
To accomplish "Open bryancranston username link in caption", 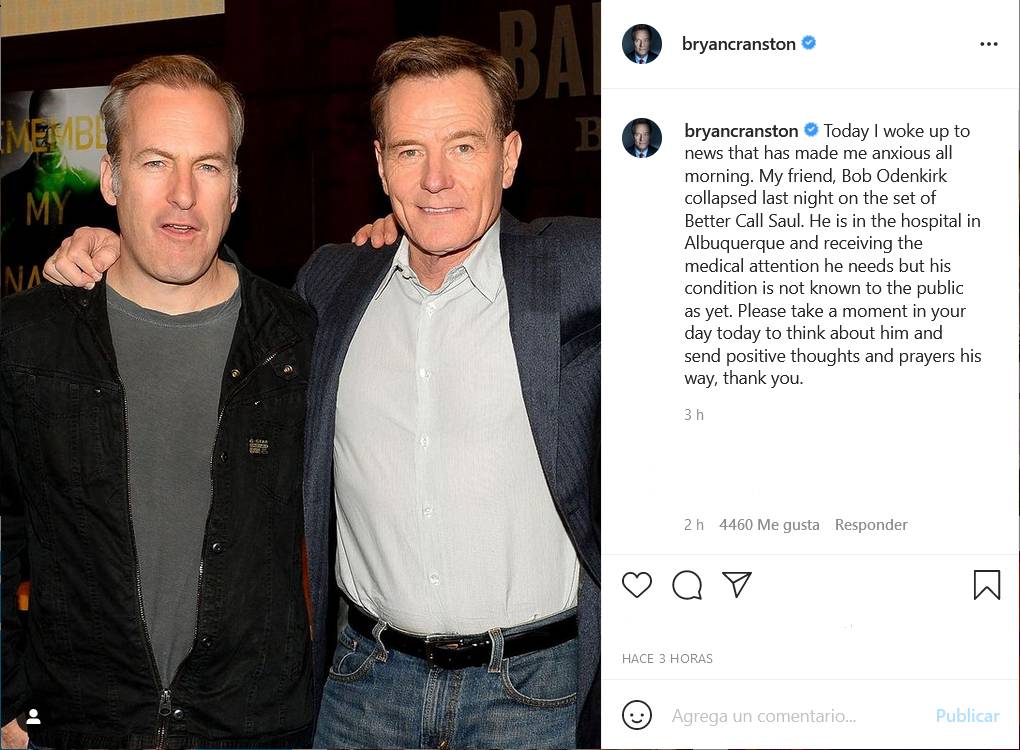I will point(741,131).
